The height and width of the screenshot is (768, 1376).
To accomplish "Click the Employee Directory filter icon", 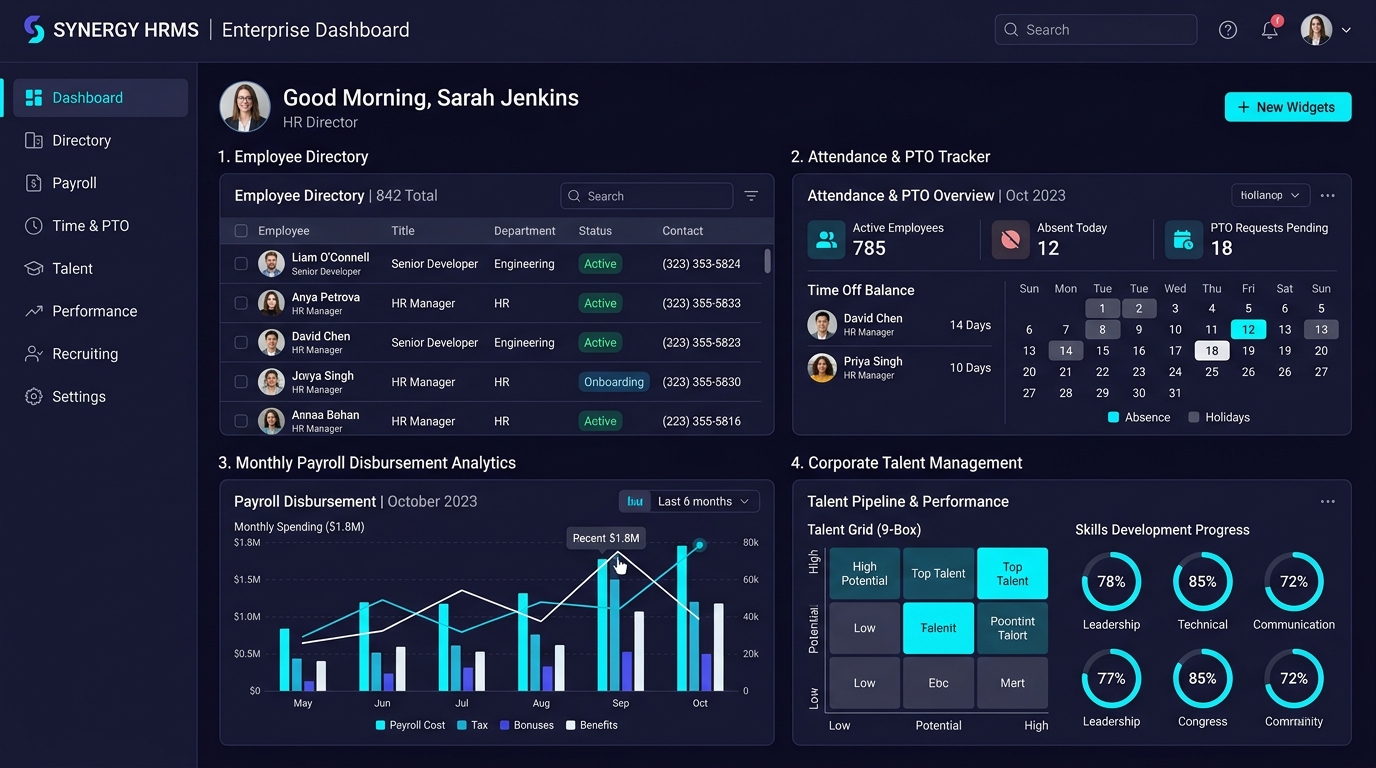I will click(x=751, y=196).
